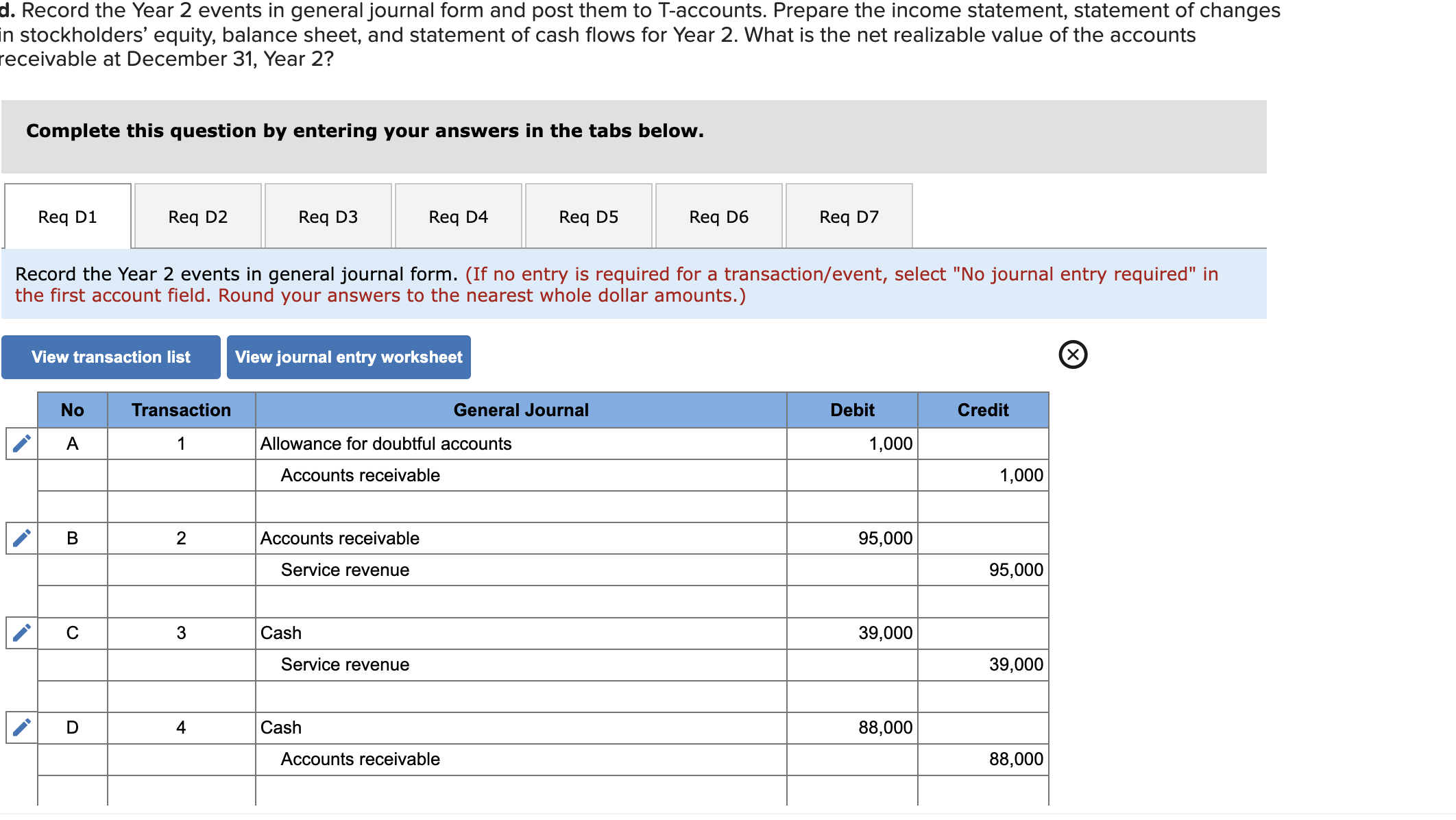This screenshot has width=1456, height=820.
Task: Click the View transaction list button
Action: [x=111, y=357]
